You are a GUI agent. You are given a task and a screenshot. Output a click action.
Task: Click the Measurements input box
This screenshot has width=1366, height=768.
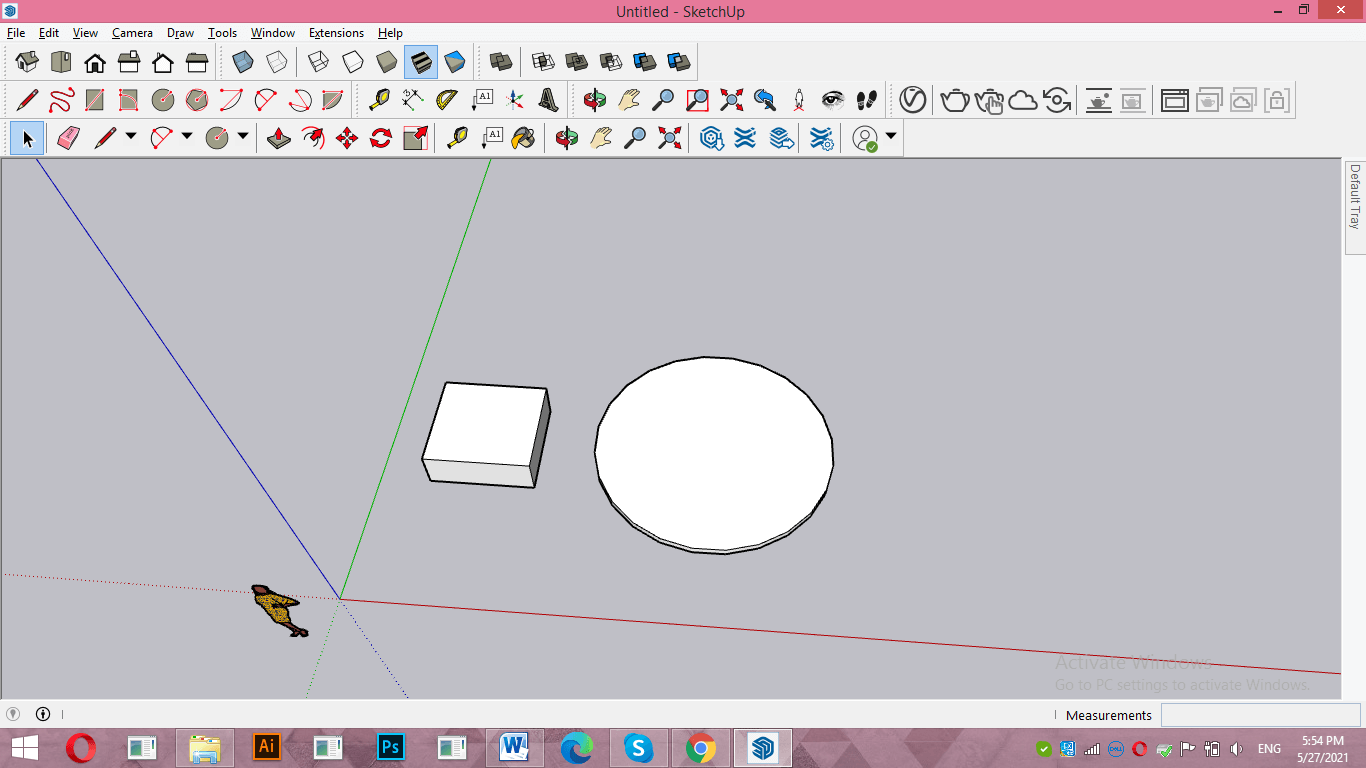click(x=1260, y=715)
